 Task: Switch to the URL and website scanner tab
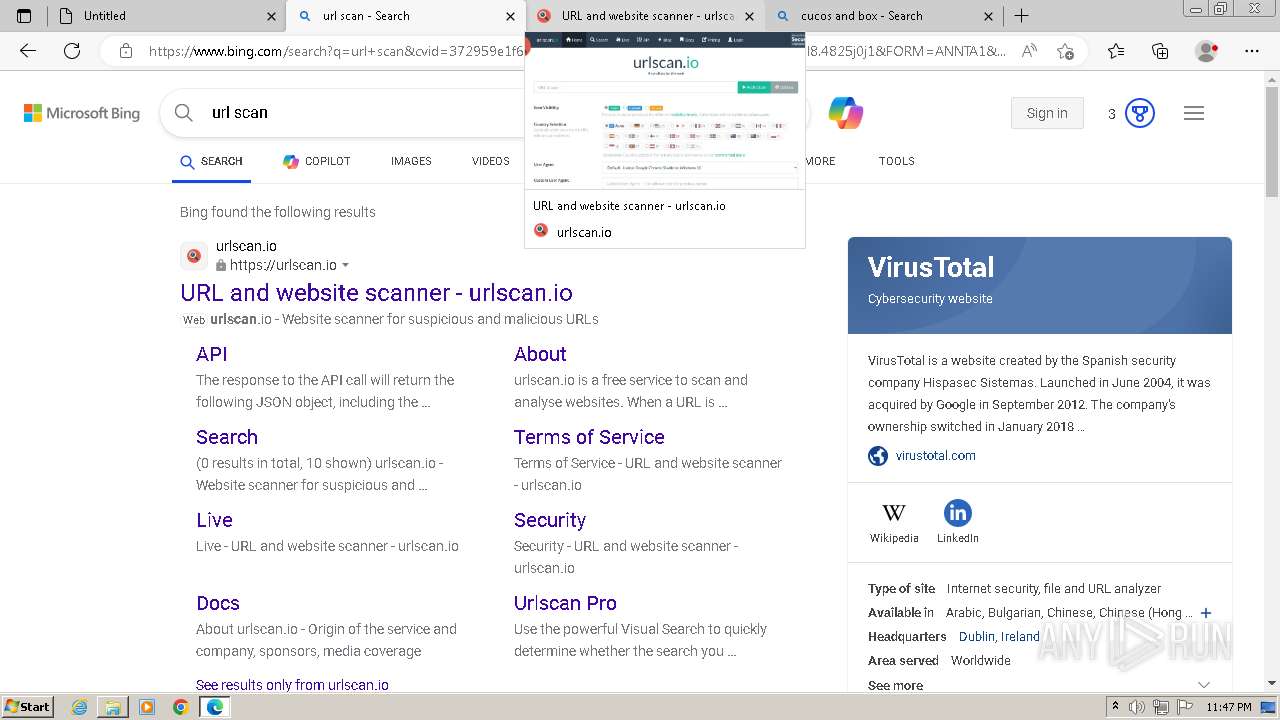pos(645,16)
